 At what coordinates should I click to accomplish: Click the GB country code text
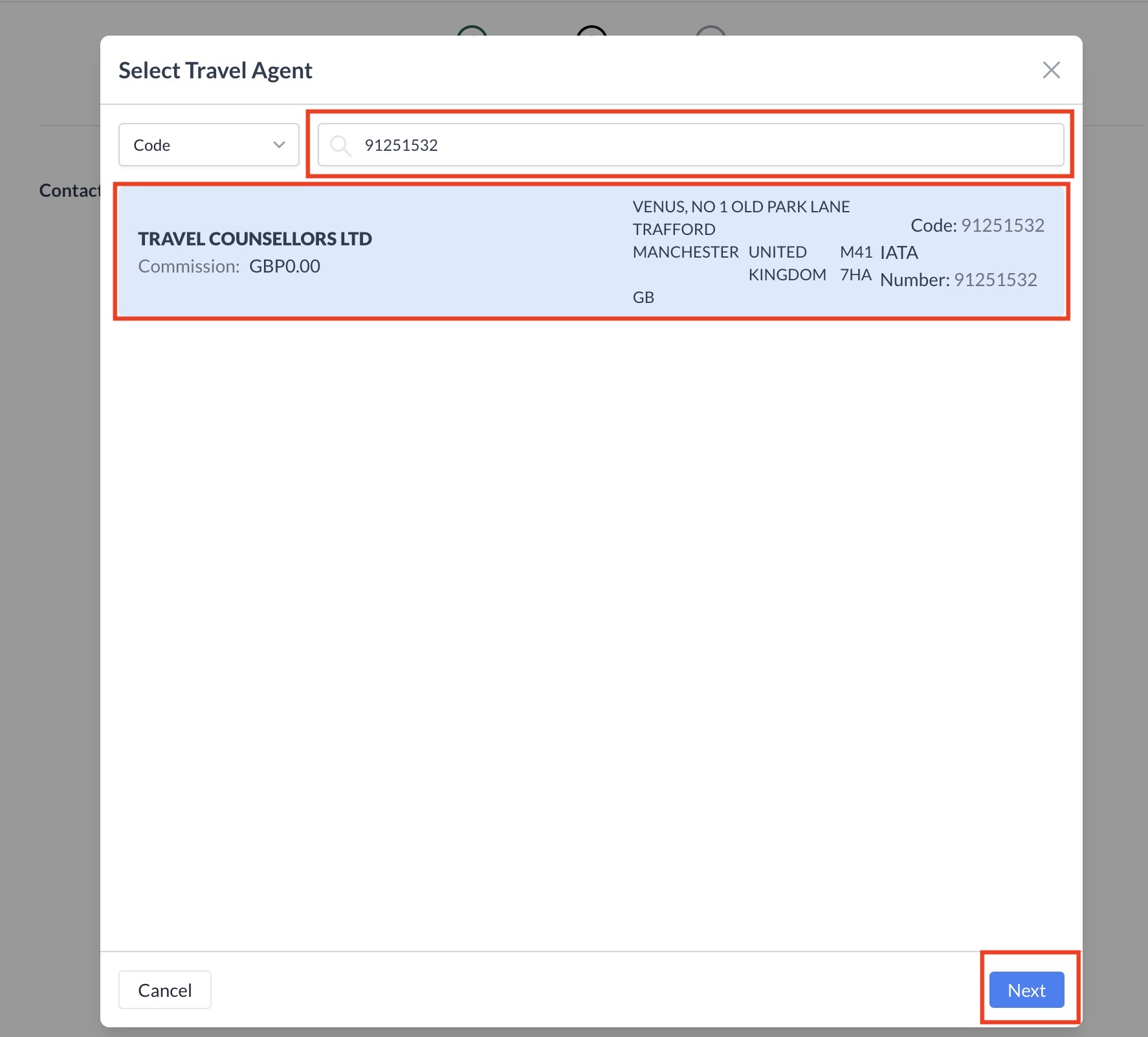[643, 298]
